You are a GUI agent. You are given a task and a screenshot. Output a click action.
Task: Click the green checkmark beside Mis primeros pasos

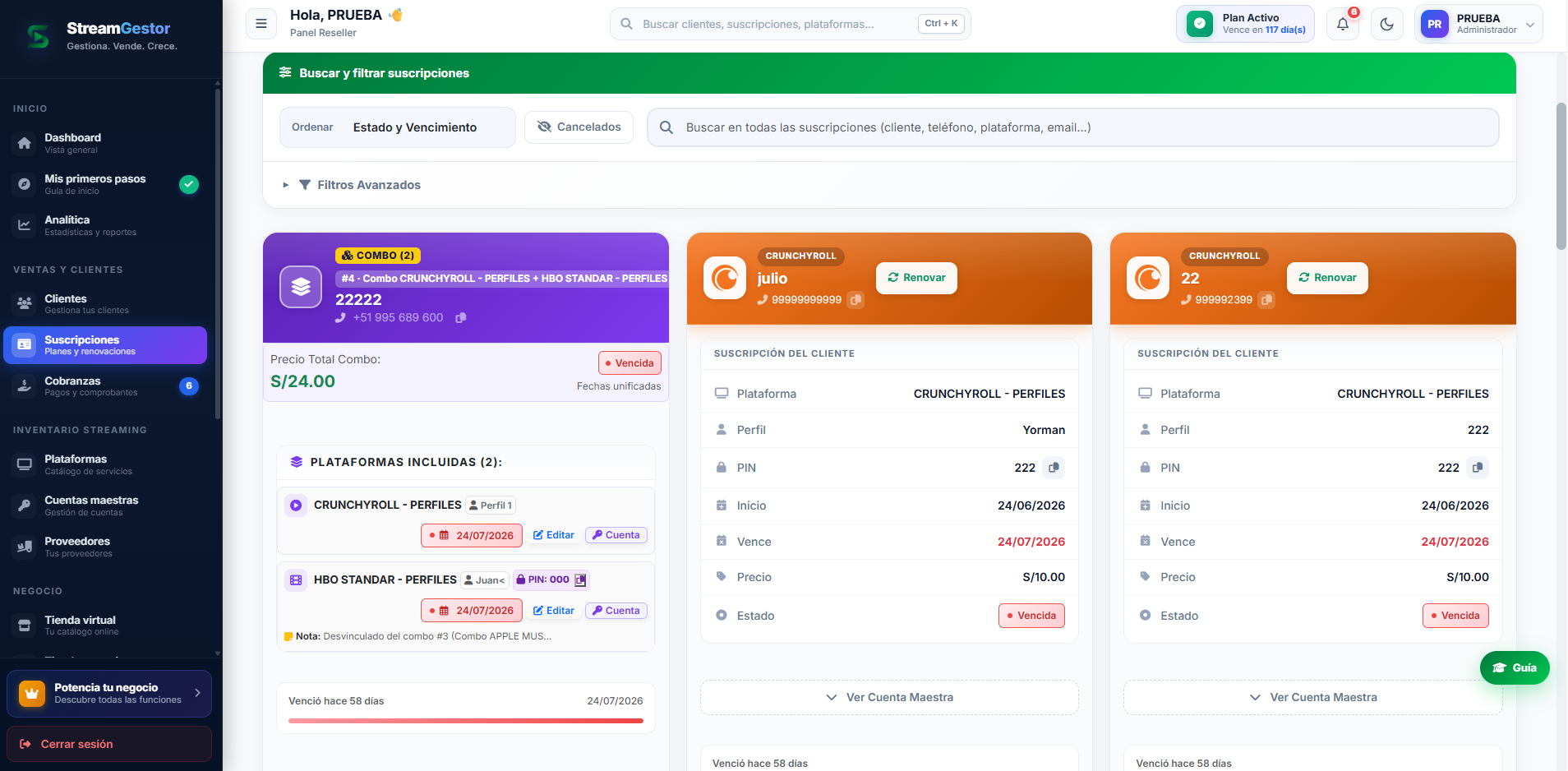189,184
